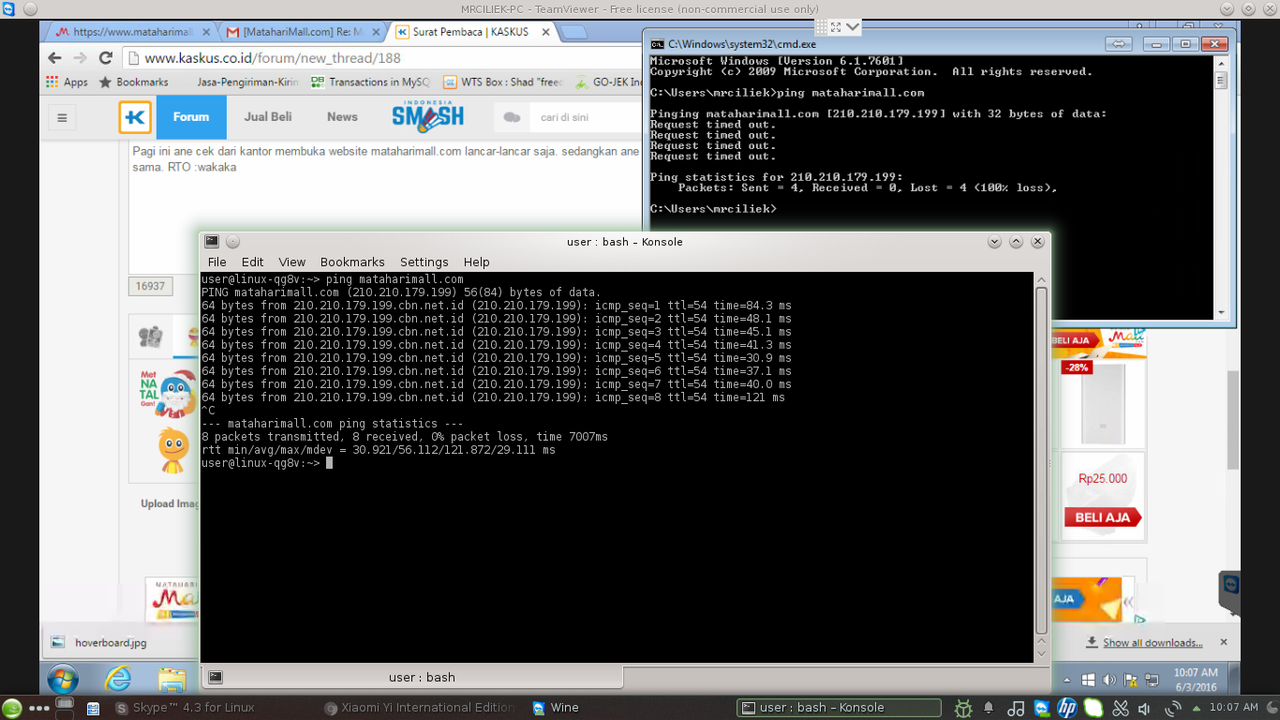Open the Wine taskbar entry
The image size is (1280, 720).
(x=555, y=708)
